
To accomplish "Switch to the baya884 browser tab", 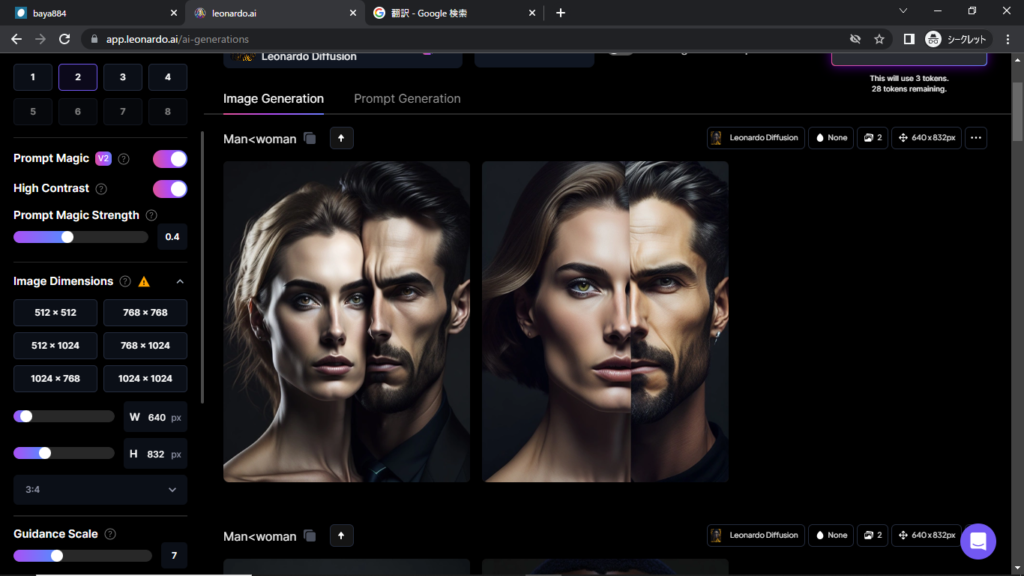I will (90, 13).
